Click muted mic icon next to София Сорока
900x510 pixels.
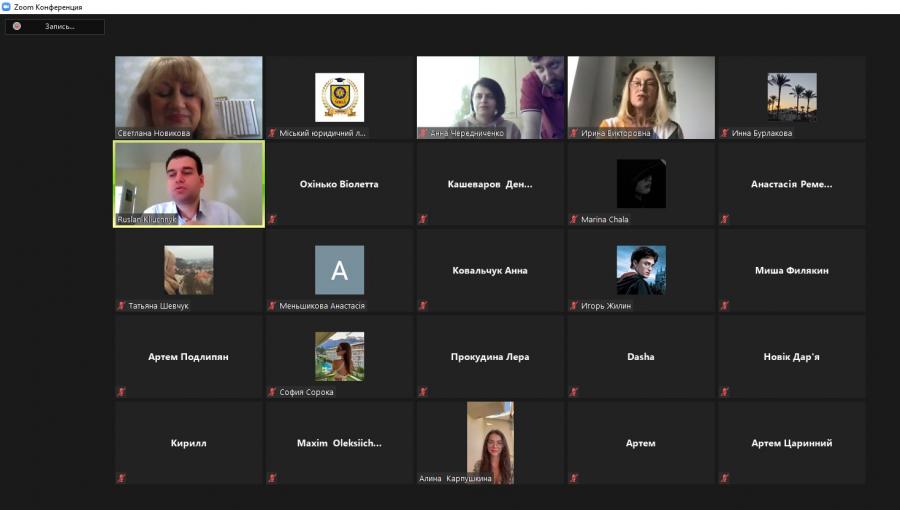272,392
